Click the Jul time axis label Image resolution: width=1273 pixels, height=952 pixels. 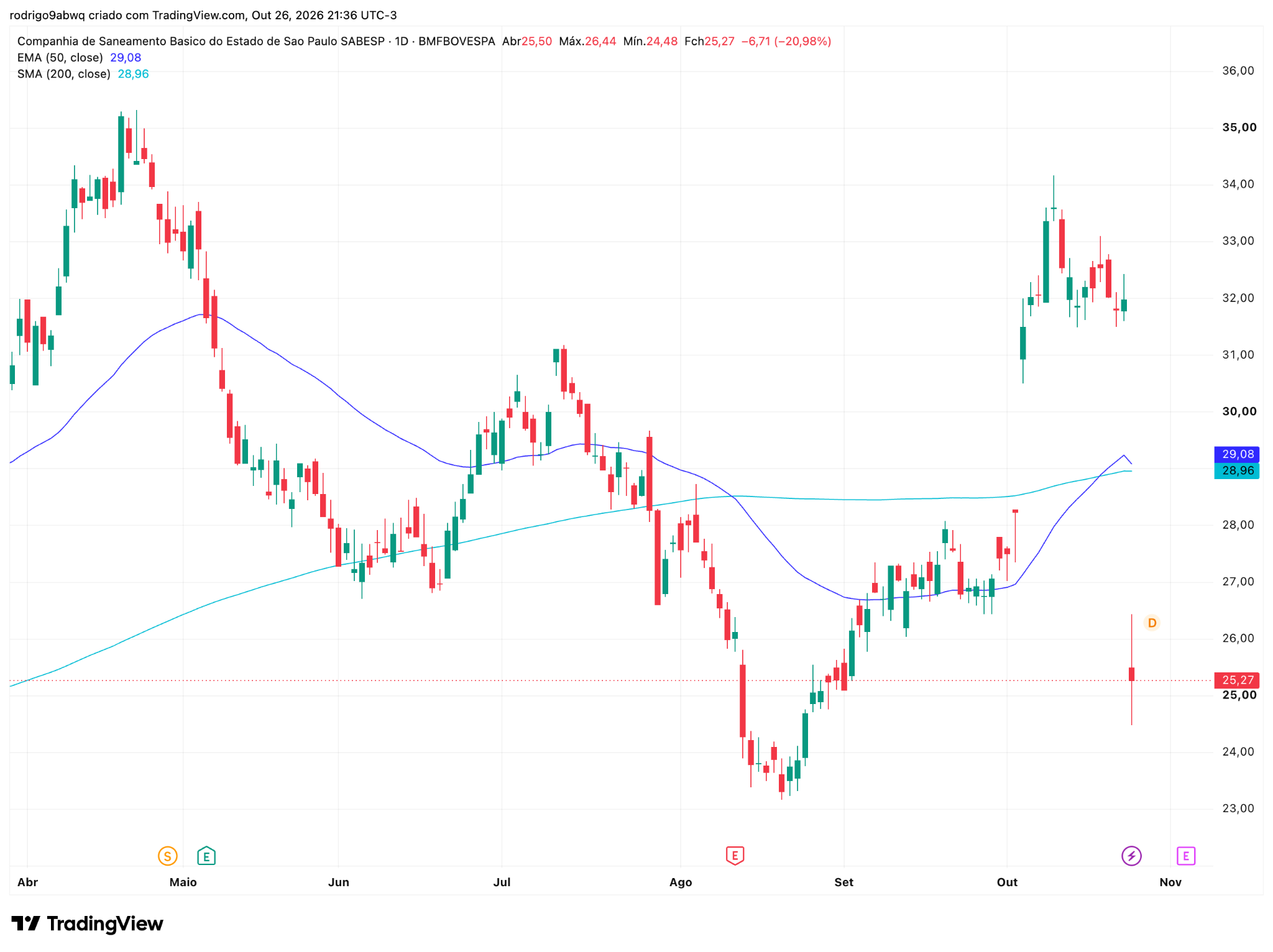pyautogui.click(x=502, y=882)
